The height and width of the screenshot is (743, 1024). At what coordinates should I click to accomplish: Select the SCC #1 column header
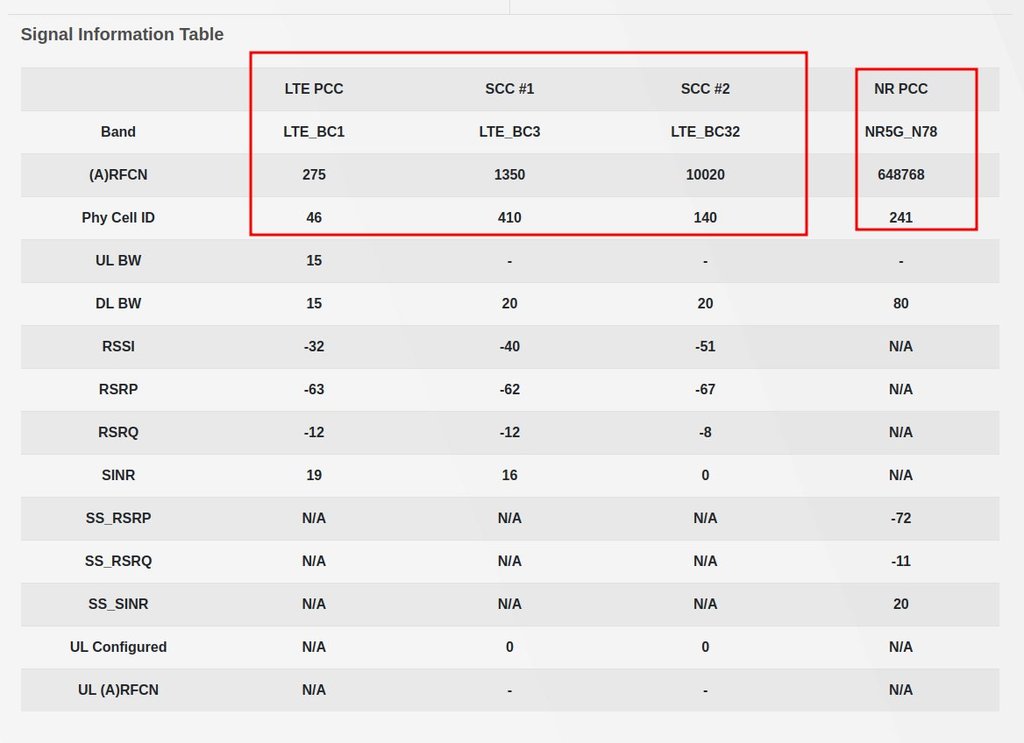(x=510, y=89)
